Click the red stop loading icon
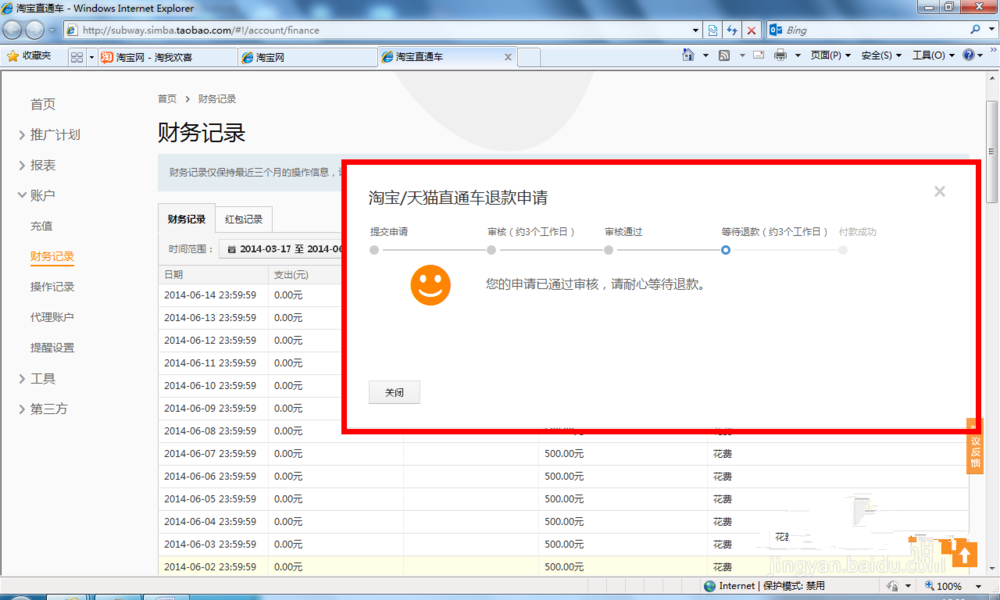Image resolution: width=1000 pixels, height=600 pixels. click(751, 30)
